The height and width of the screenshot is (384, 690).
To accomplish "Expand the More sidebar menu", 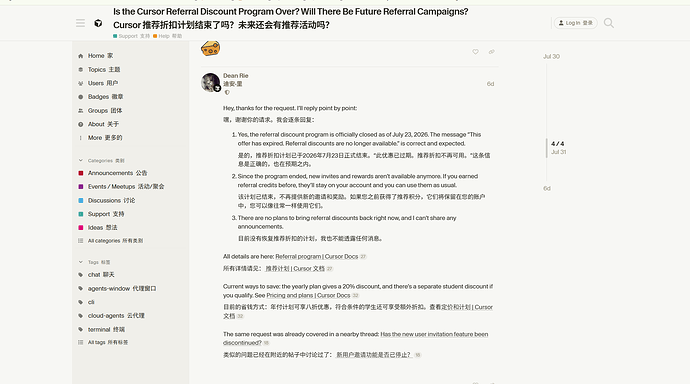I will 131,138.
